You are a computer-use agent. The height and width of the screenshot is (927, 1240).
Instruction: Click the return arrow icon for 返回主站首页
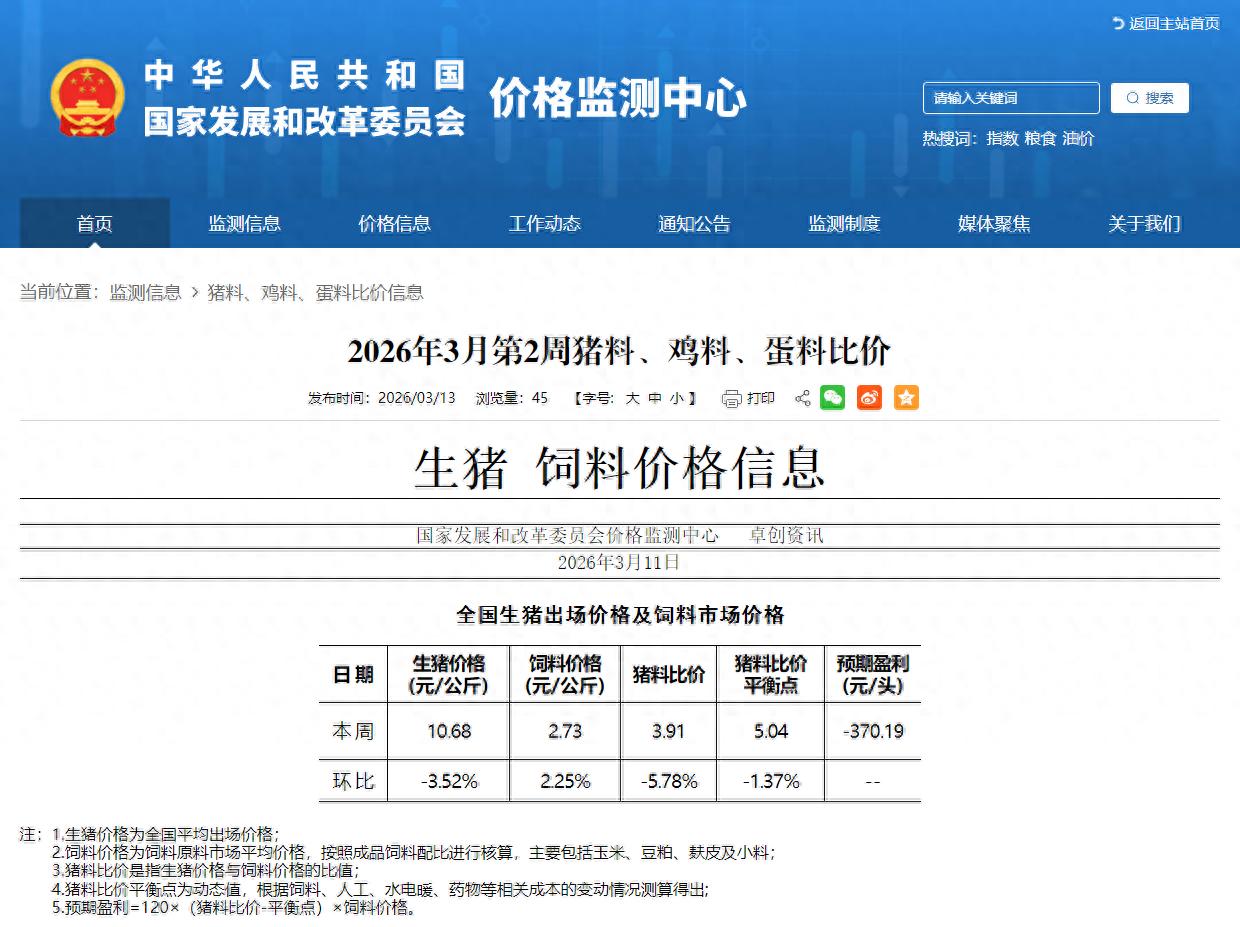click(1118, 23)
